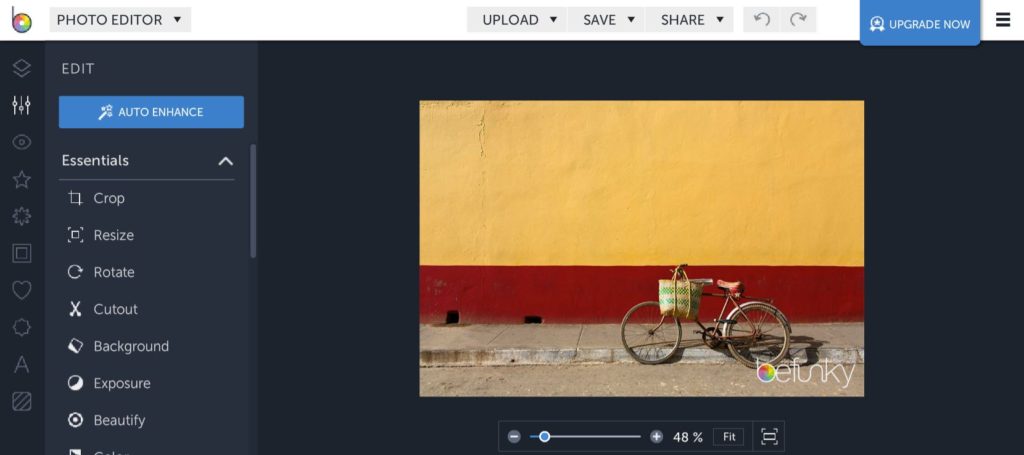
Task: Open the Touch Up eye icon
Action: [22, 142]
